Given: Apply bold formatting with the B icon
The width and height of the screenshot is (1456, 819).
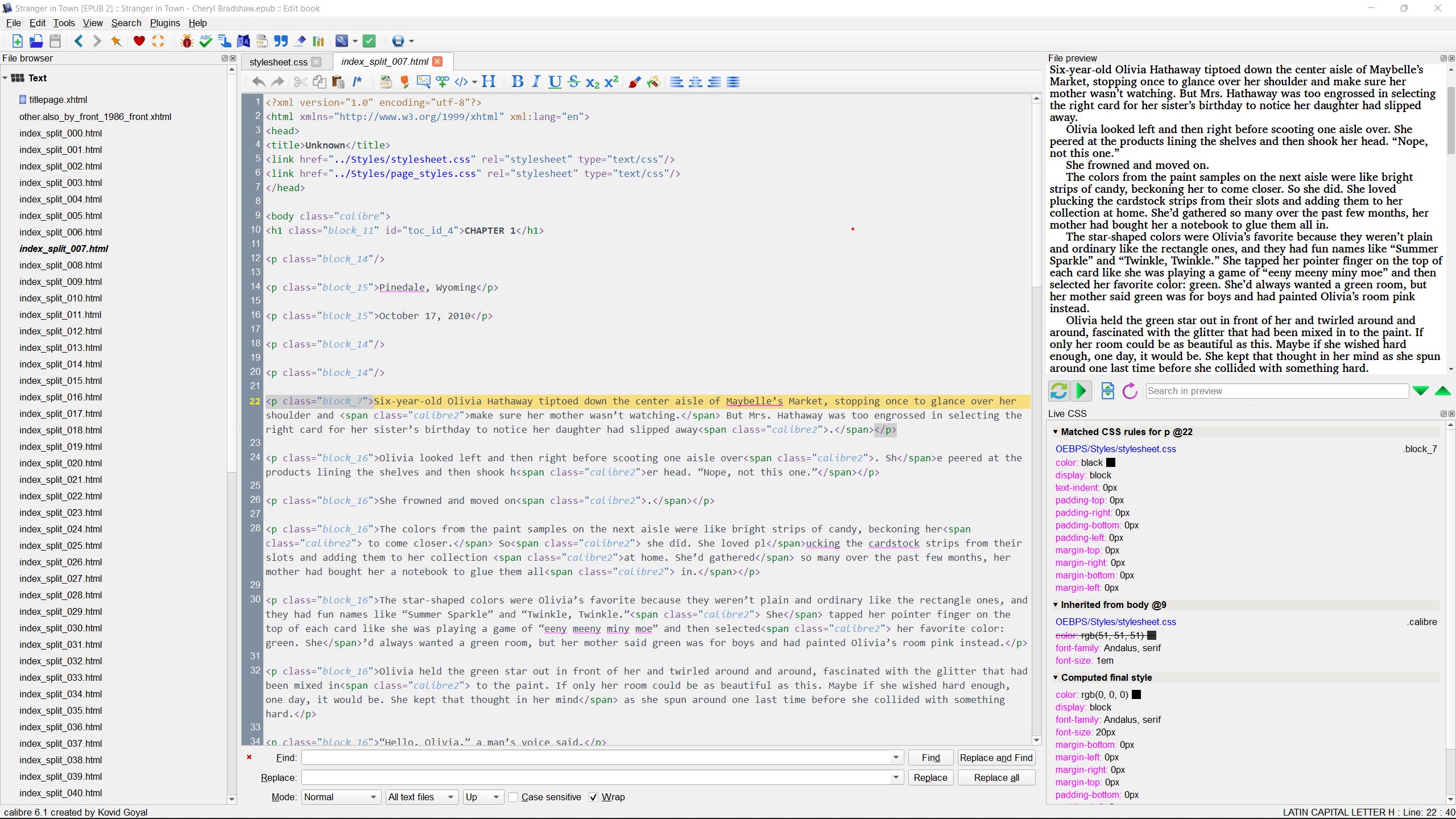Looking at the screenshot, I should click(x=517, y=82).
